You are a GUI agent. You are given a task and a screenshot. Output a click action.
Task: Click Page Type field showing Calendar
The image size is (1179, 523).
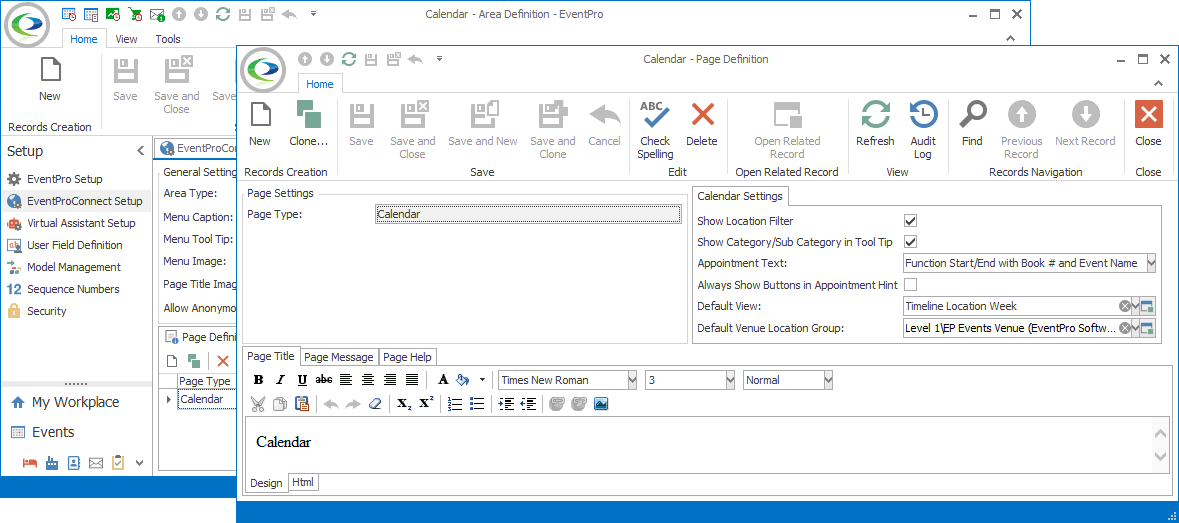(528, 215)
